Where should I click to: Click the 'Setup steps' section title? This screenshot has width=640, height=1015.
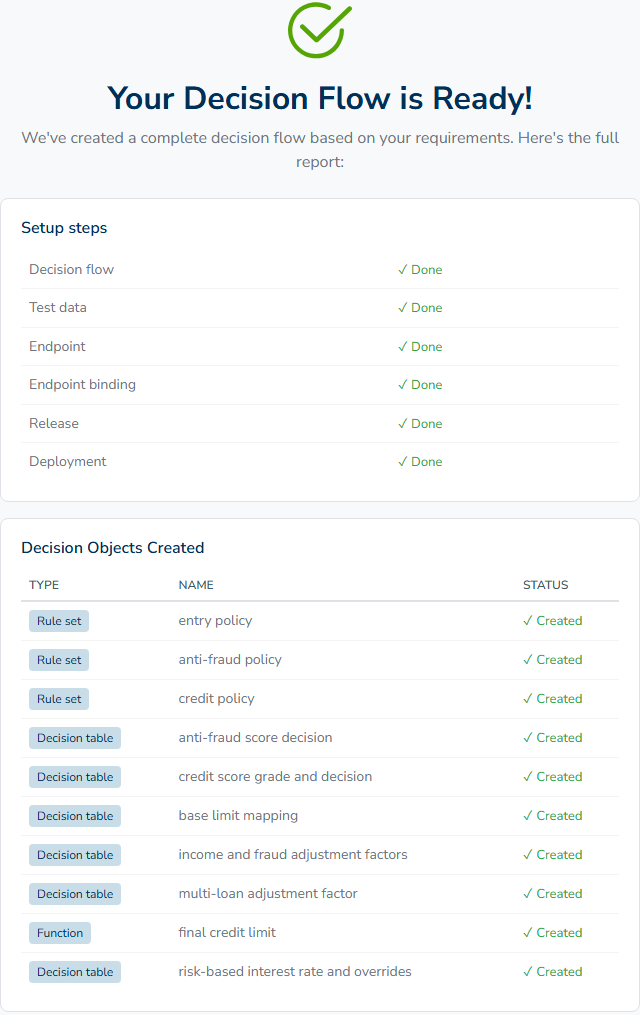coord(64,228)
